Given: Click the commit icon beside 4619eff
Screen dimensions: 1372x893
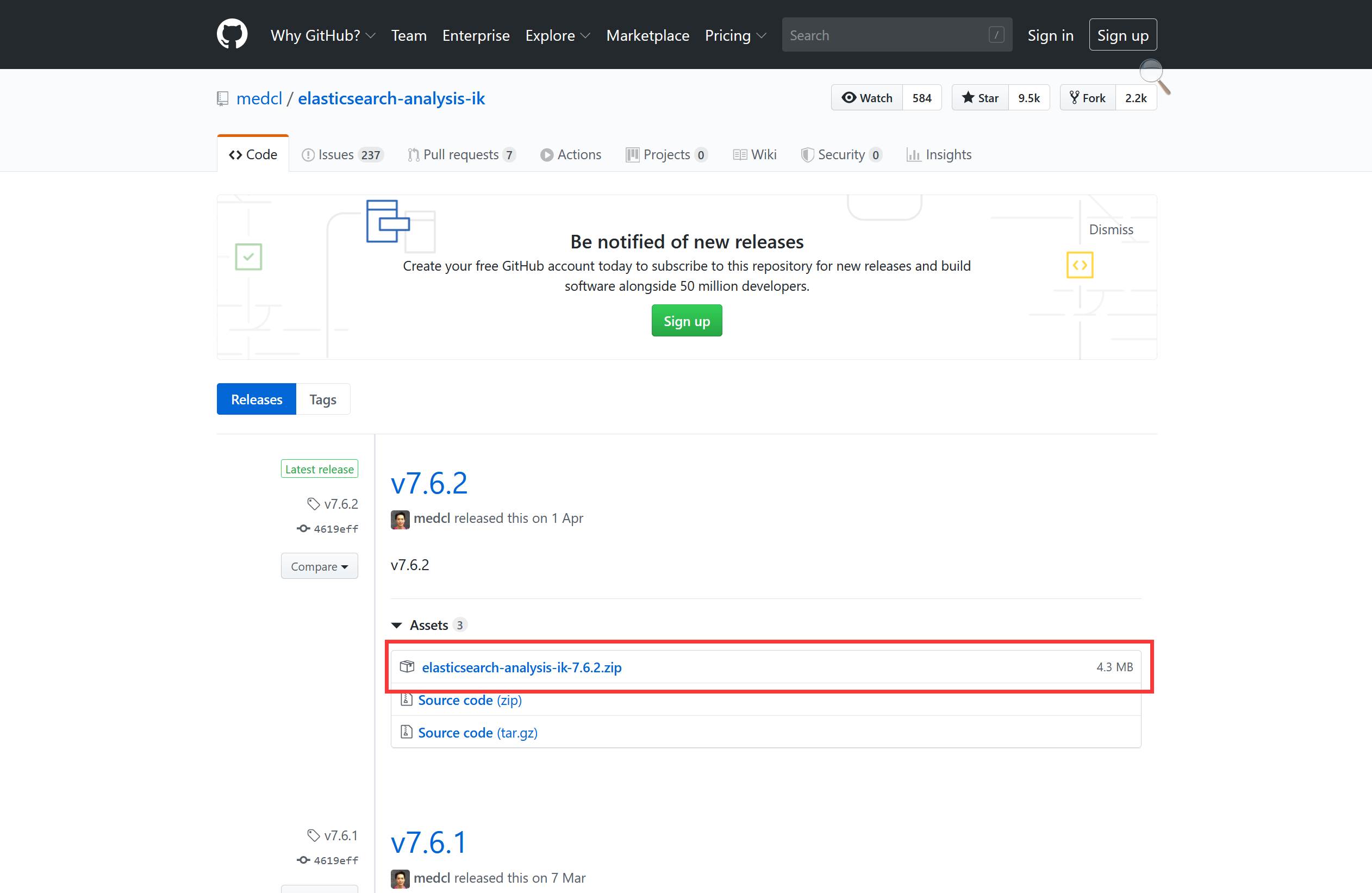Looking at the screenshot, I should point(303,529).
